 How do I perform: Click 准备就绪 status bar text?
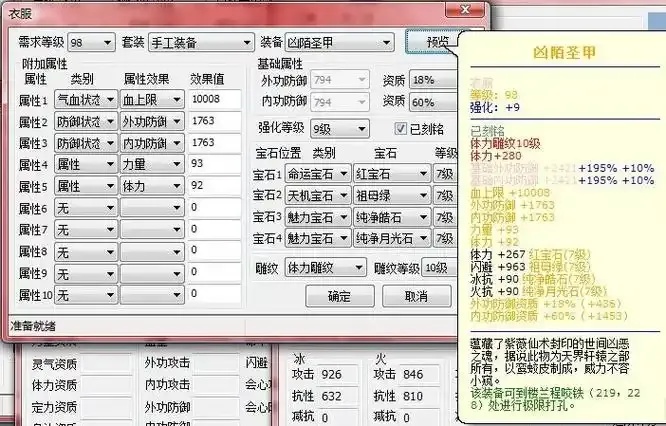[33, 326]
